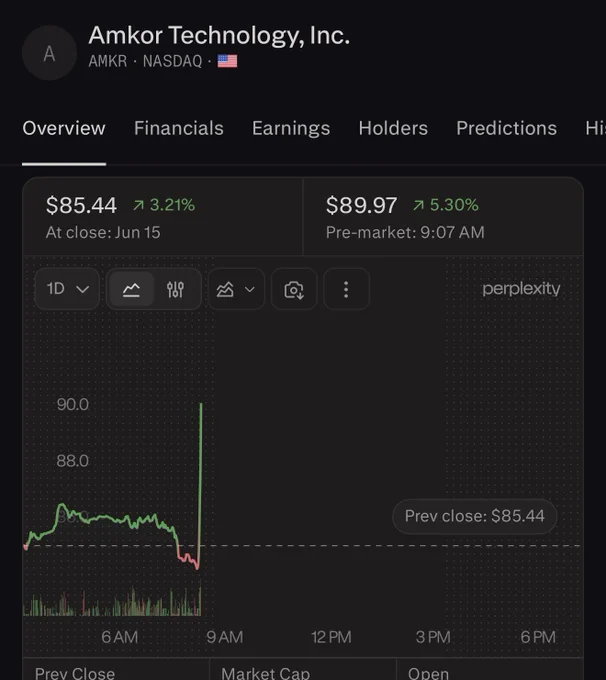Viewport: 606px width, 680px height.
Task: Click the Amkor company avatar icon
Action: pyautogui.click(x=49, y=53)
